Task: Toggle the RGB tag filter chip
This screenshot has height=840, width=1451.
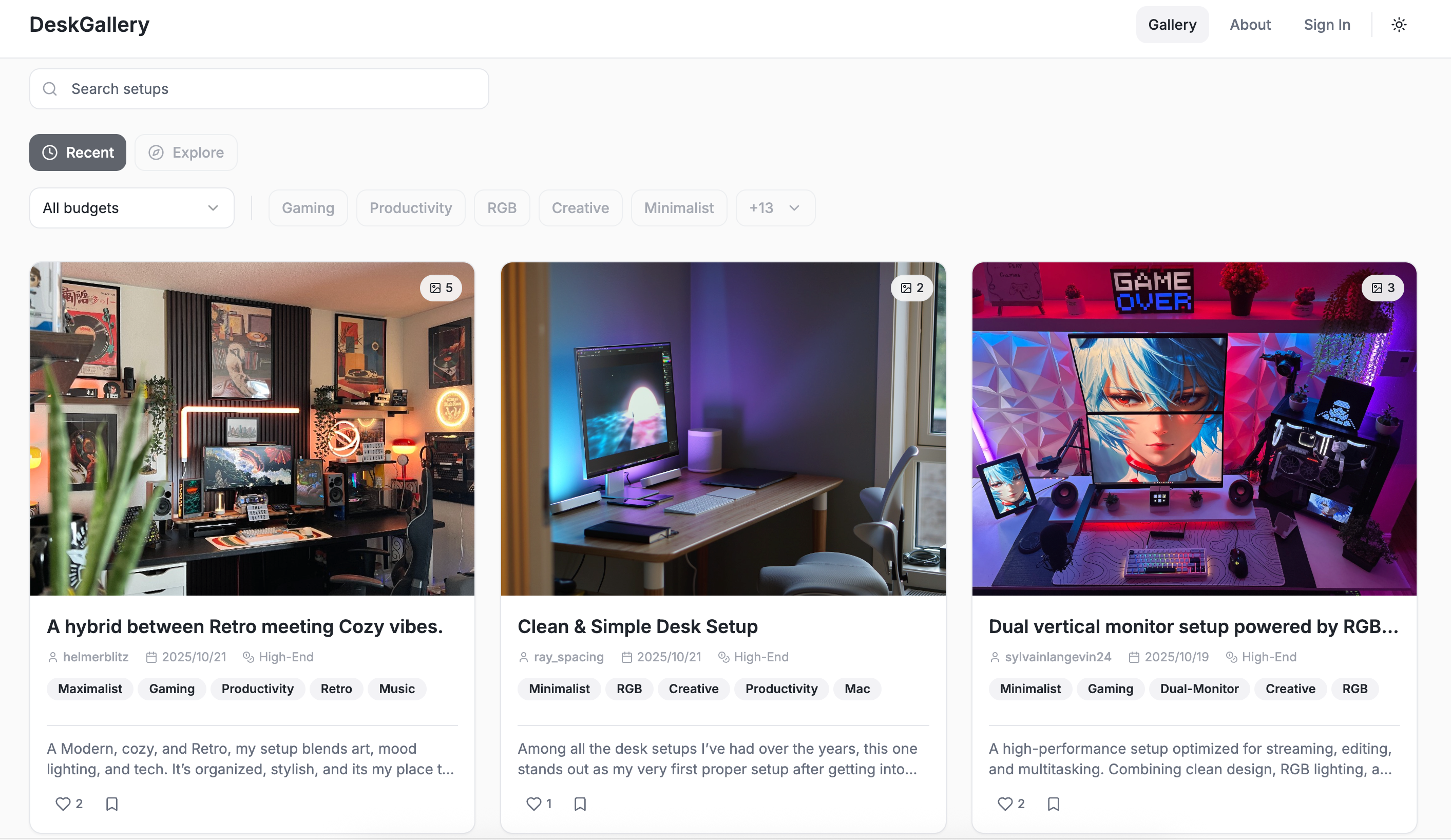Action: [x=502, y=208]
